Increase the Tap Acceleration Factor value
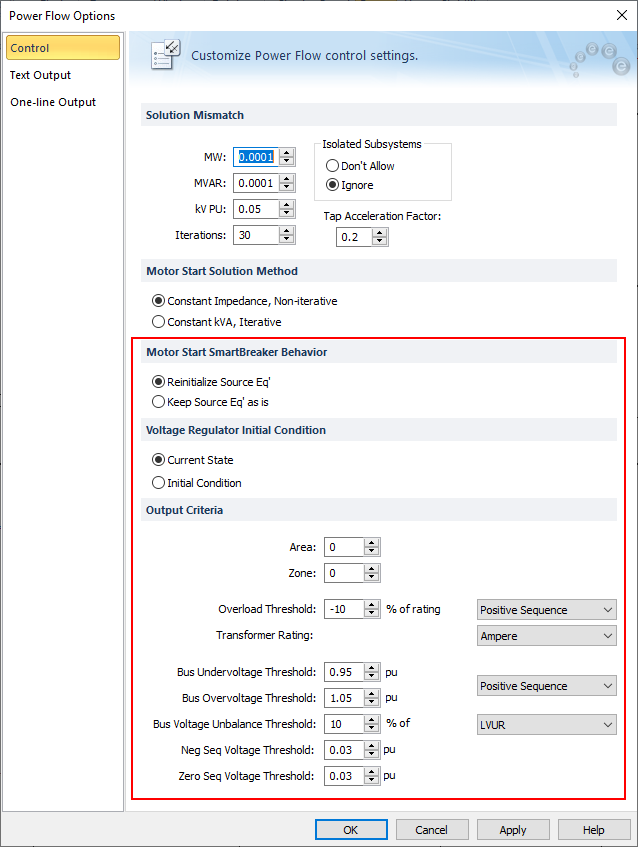The image size is (638, 847). (x=380, y=233)
